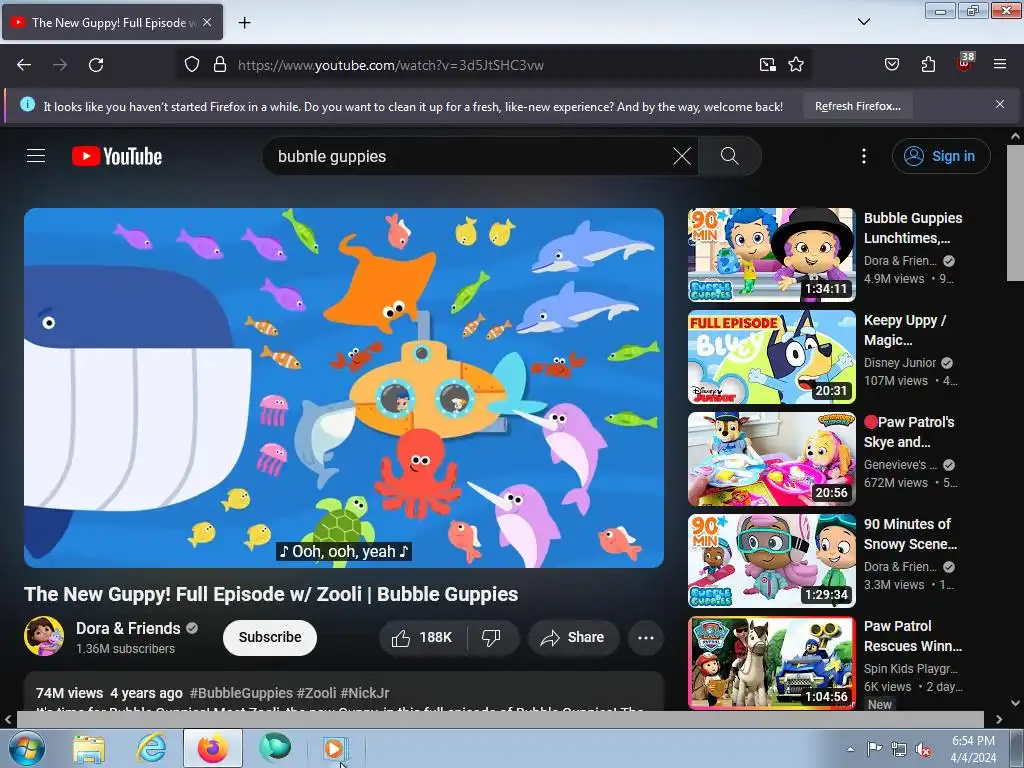Click Keepy Uppy / Magic... title
The image size is (1024, 768).
tap(904, 330)
